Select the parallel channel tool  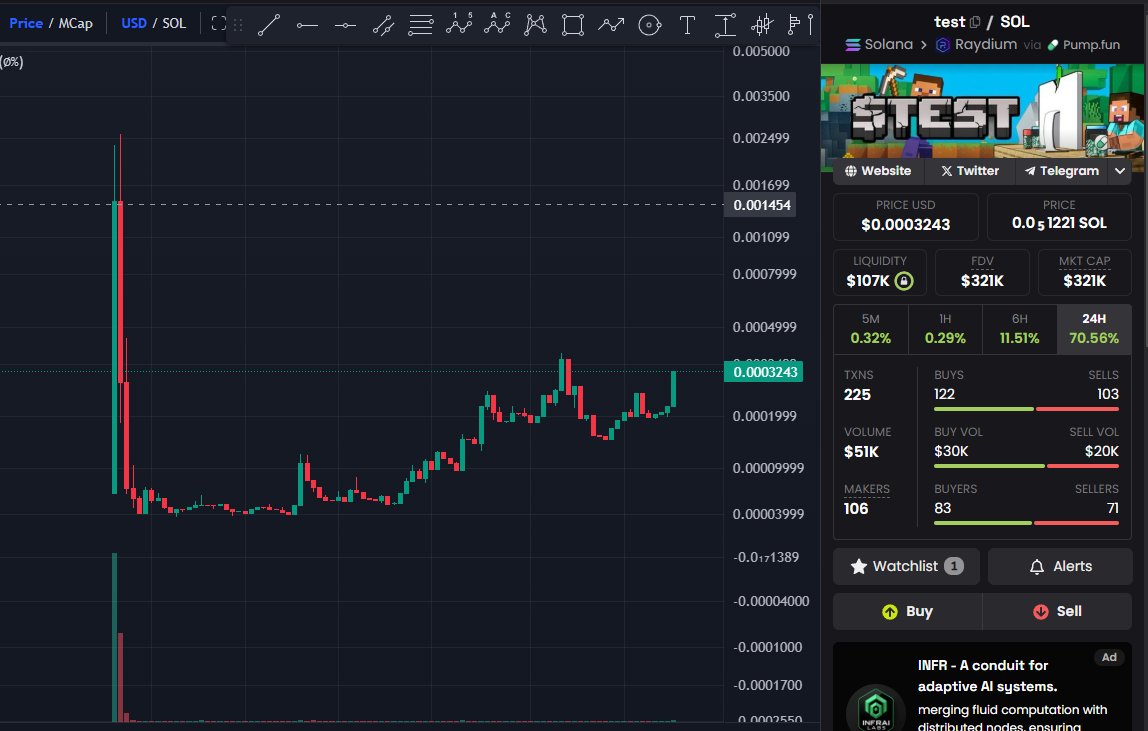coord(384,25)
